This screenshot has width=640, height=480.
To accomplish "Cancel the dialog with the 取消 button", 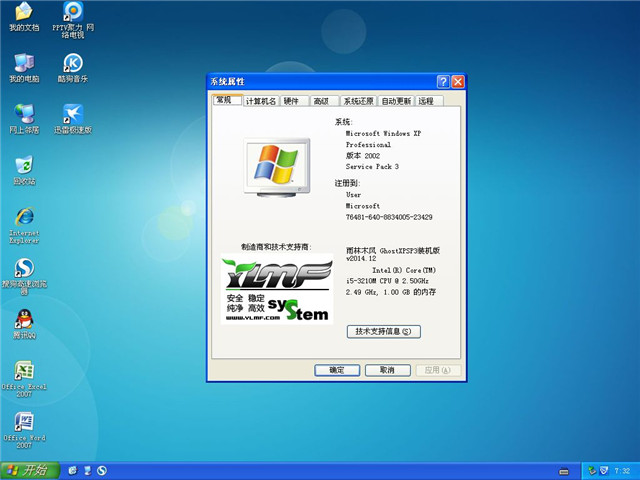I will click(x=387, y=370).
